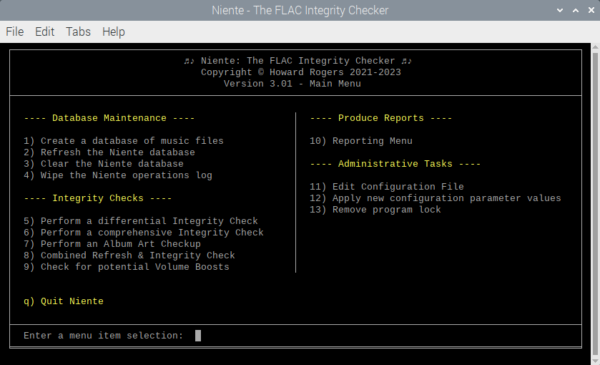Click 'Enter a menu item selection:' label
Screen dimensions: 600x365
(x=103, y=336)
